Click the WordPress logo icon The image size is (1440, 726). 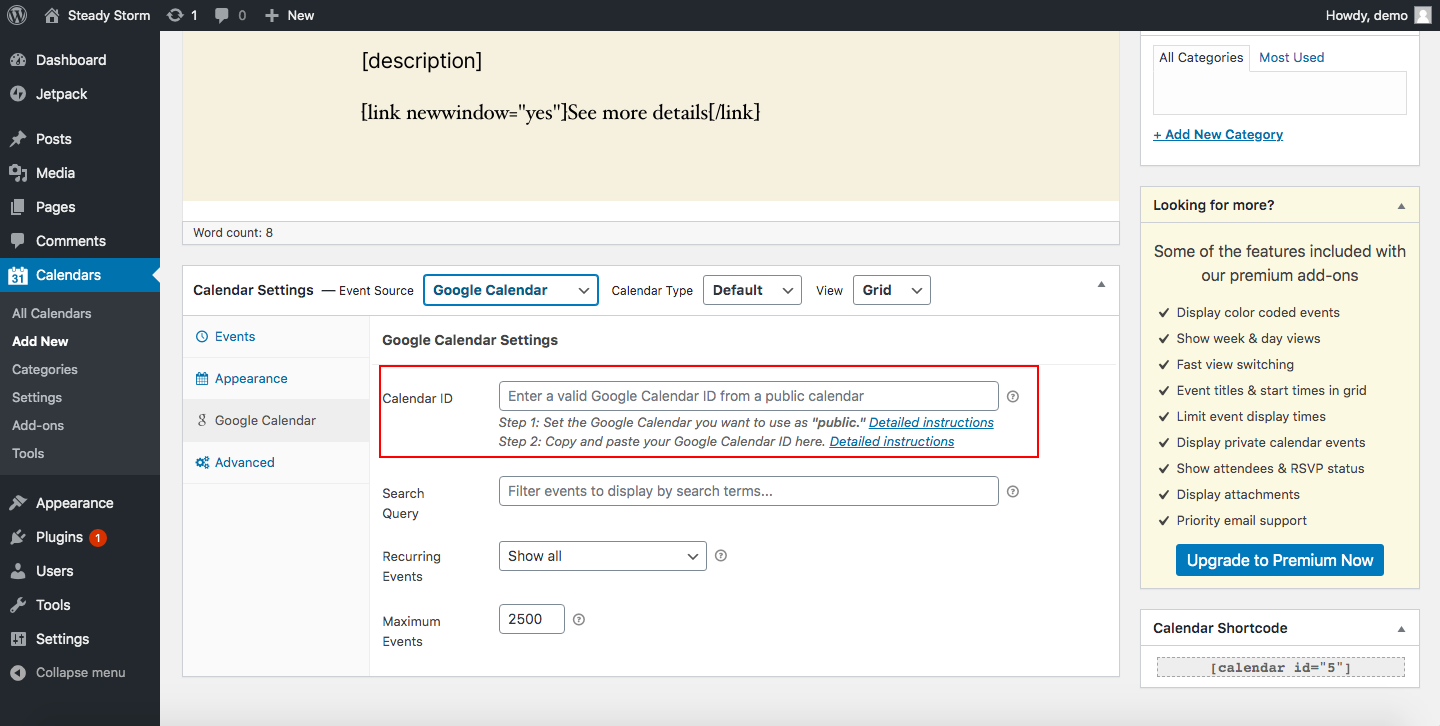pos(17,15)
